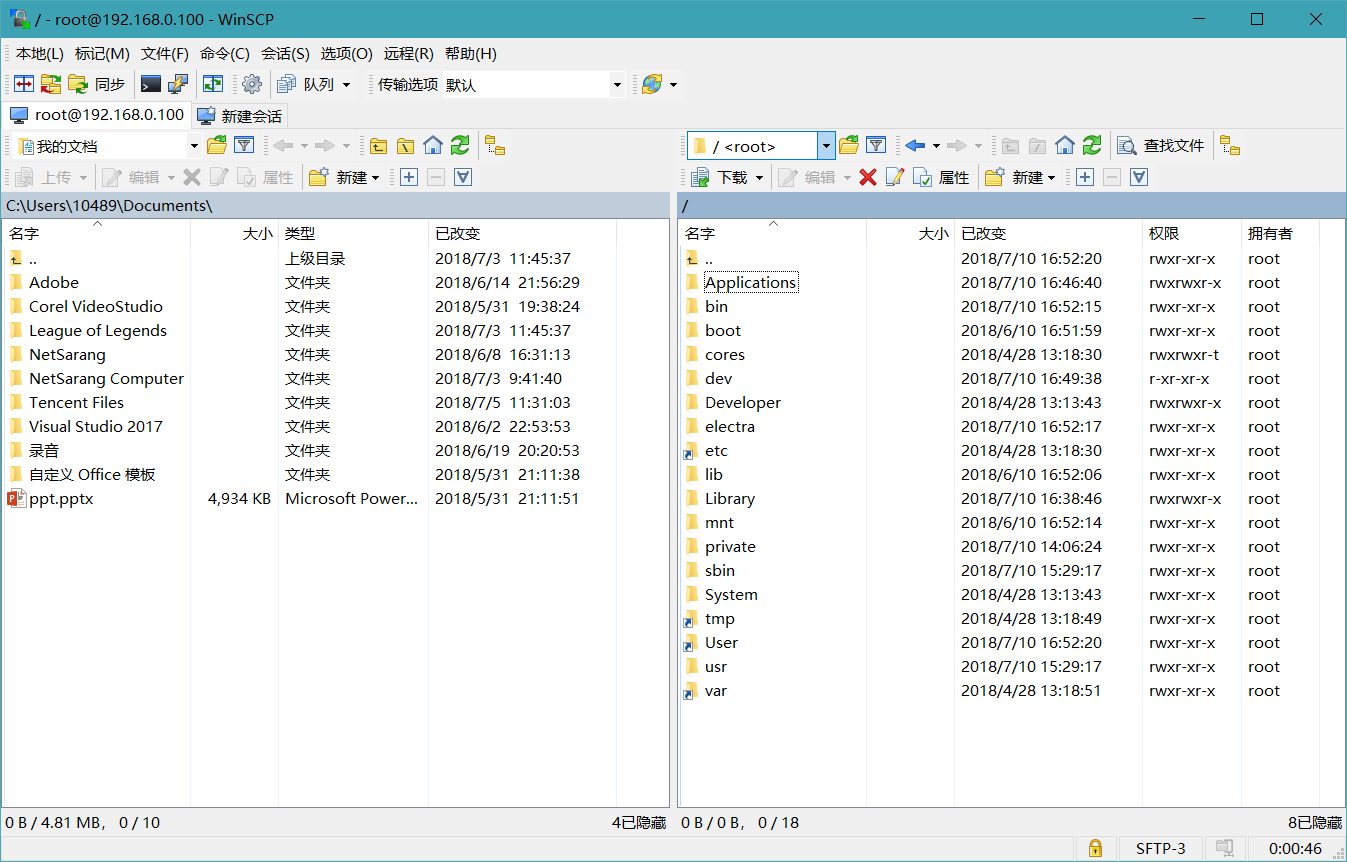The height and width of the screenshot is (862, 1347).
Task: Toggle the 同步 synchronized browsing button
Action: tap(97, 85)
